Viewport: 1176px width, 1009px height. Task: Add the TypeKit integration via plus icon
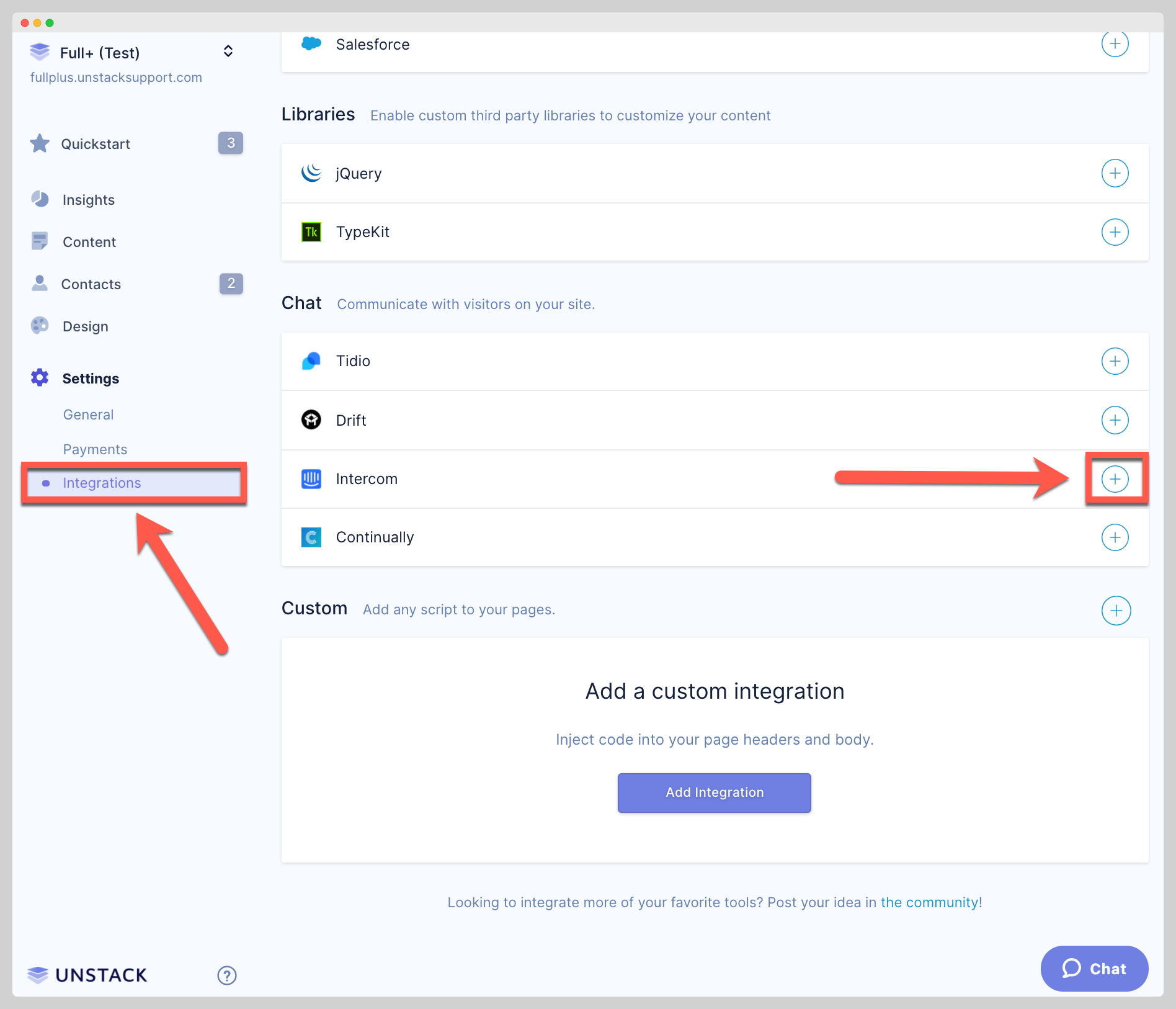(1115, 232)
